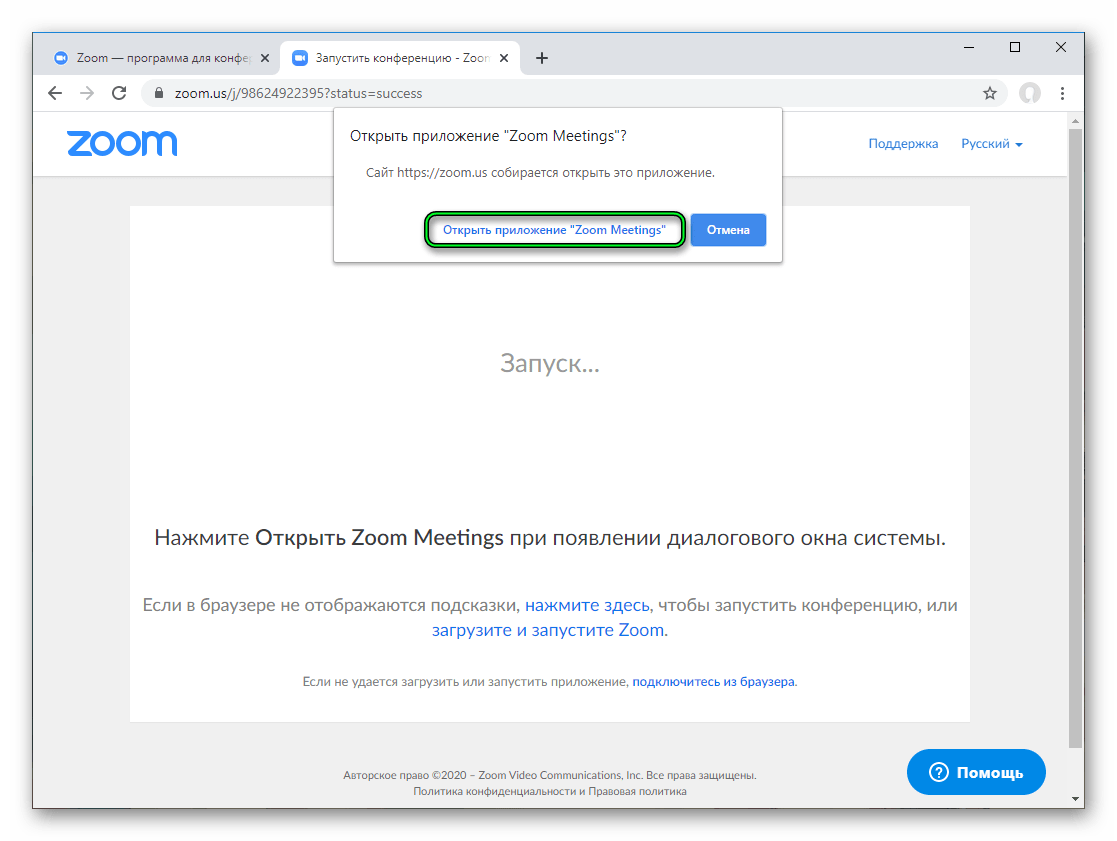Click 'загрузите и запустите Zoom' link
1117x841 pixels.
click(549, 630)
